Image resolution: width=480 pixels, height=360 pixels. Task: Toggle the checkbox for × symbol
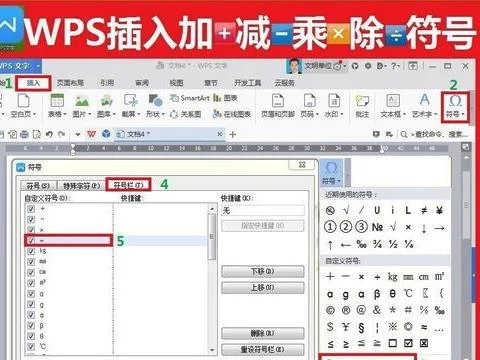coord(31,230)
